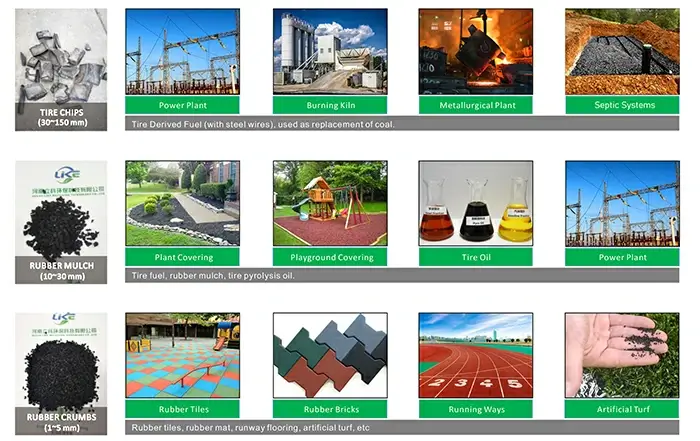
Task: Select the Power Plant photo in Tire Chips row
Action: [183, 52]
